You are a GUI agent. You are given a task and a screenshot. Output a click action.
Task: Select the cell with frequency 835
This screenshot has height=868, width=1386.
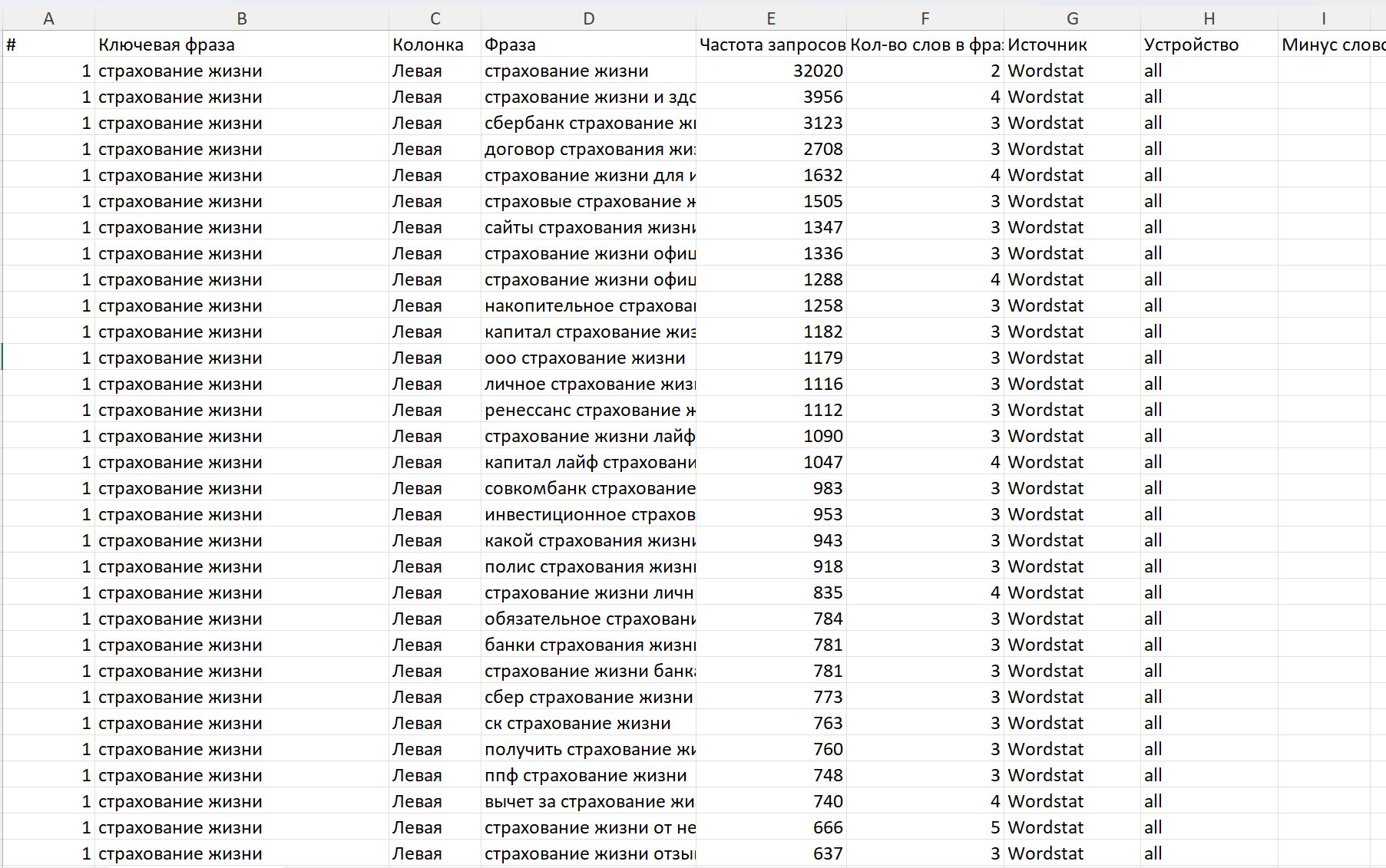click(771, 592)
